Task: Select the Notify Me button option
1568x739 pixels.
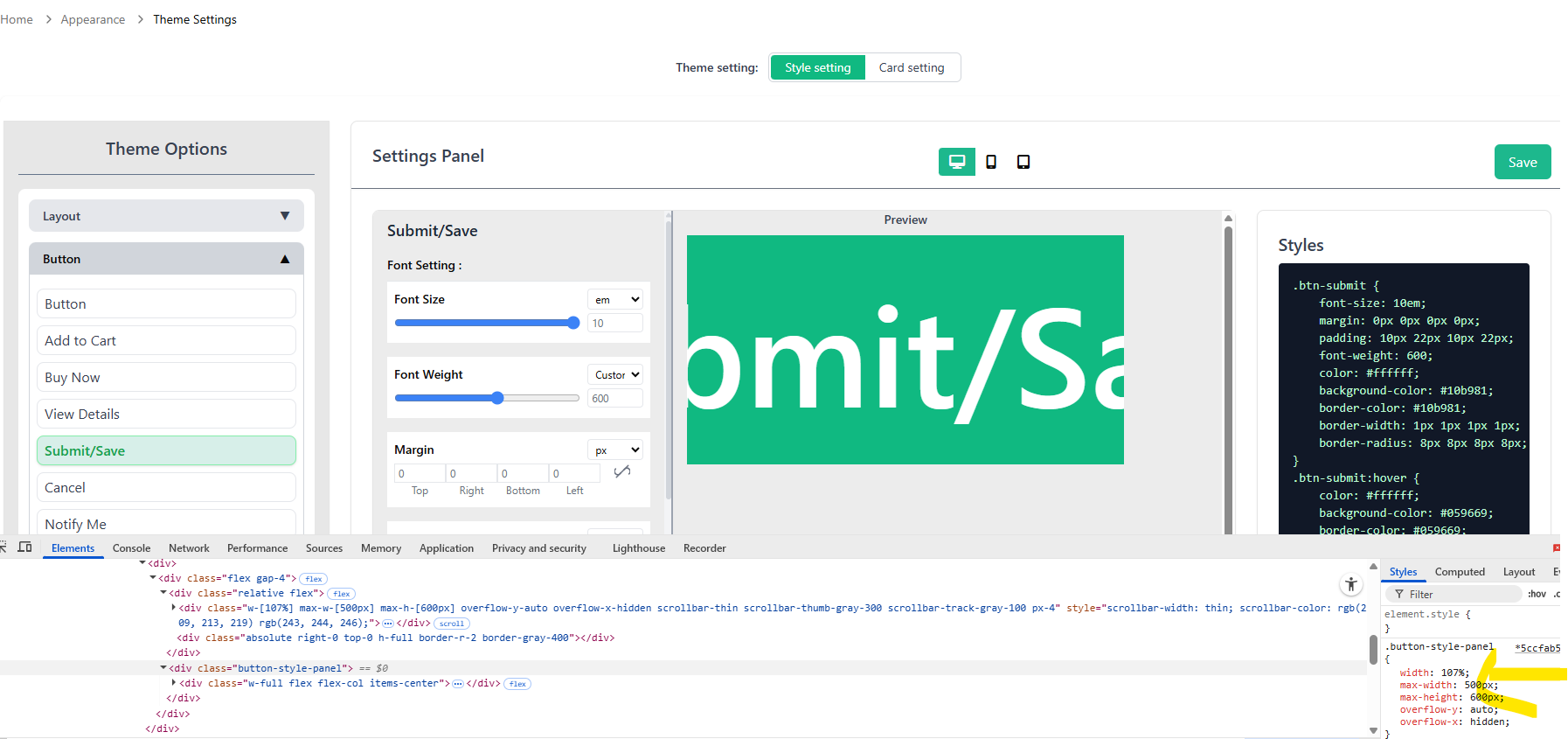Action: [166, 523]
